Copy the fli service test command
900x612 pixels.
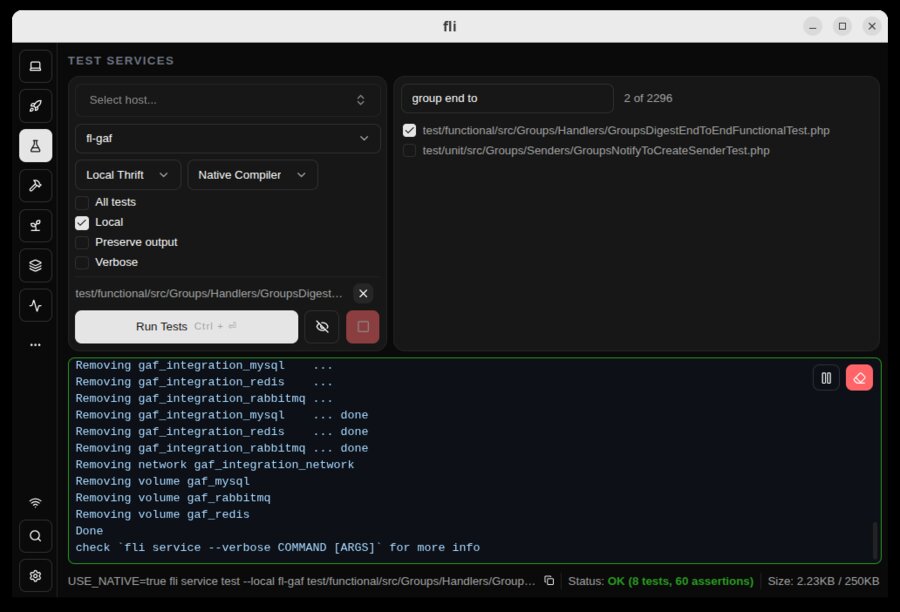tap(548, 580)
